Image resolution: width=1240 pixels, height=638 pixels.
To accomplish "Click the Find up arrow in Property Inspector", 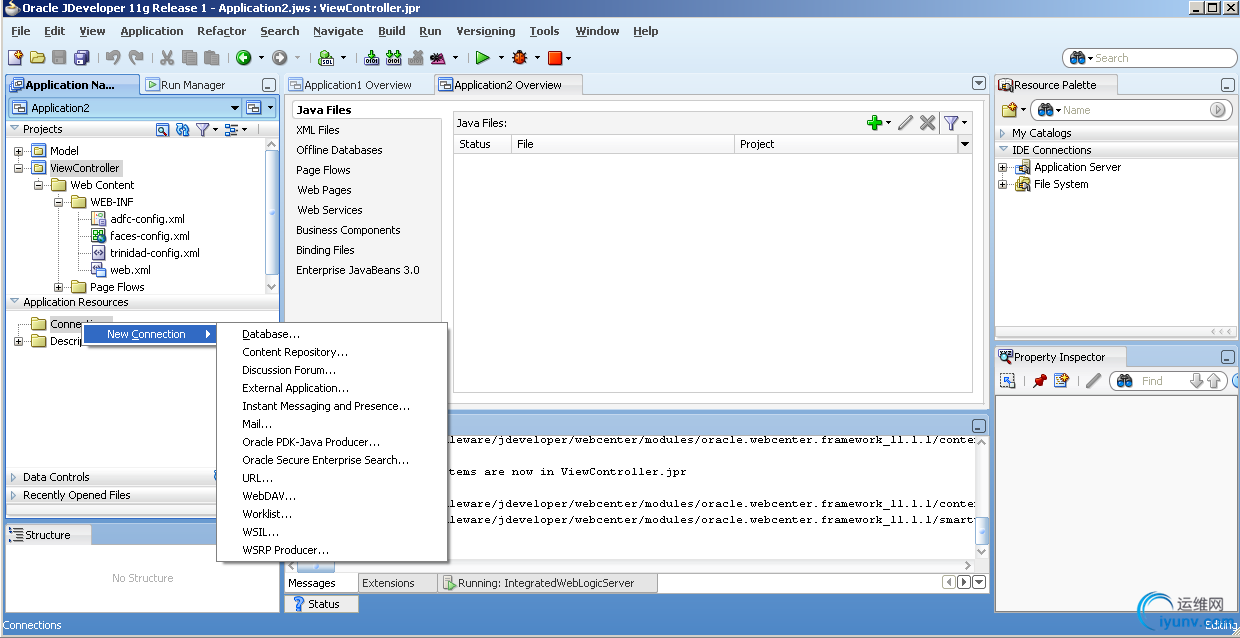I will 1214,381.
